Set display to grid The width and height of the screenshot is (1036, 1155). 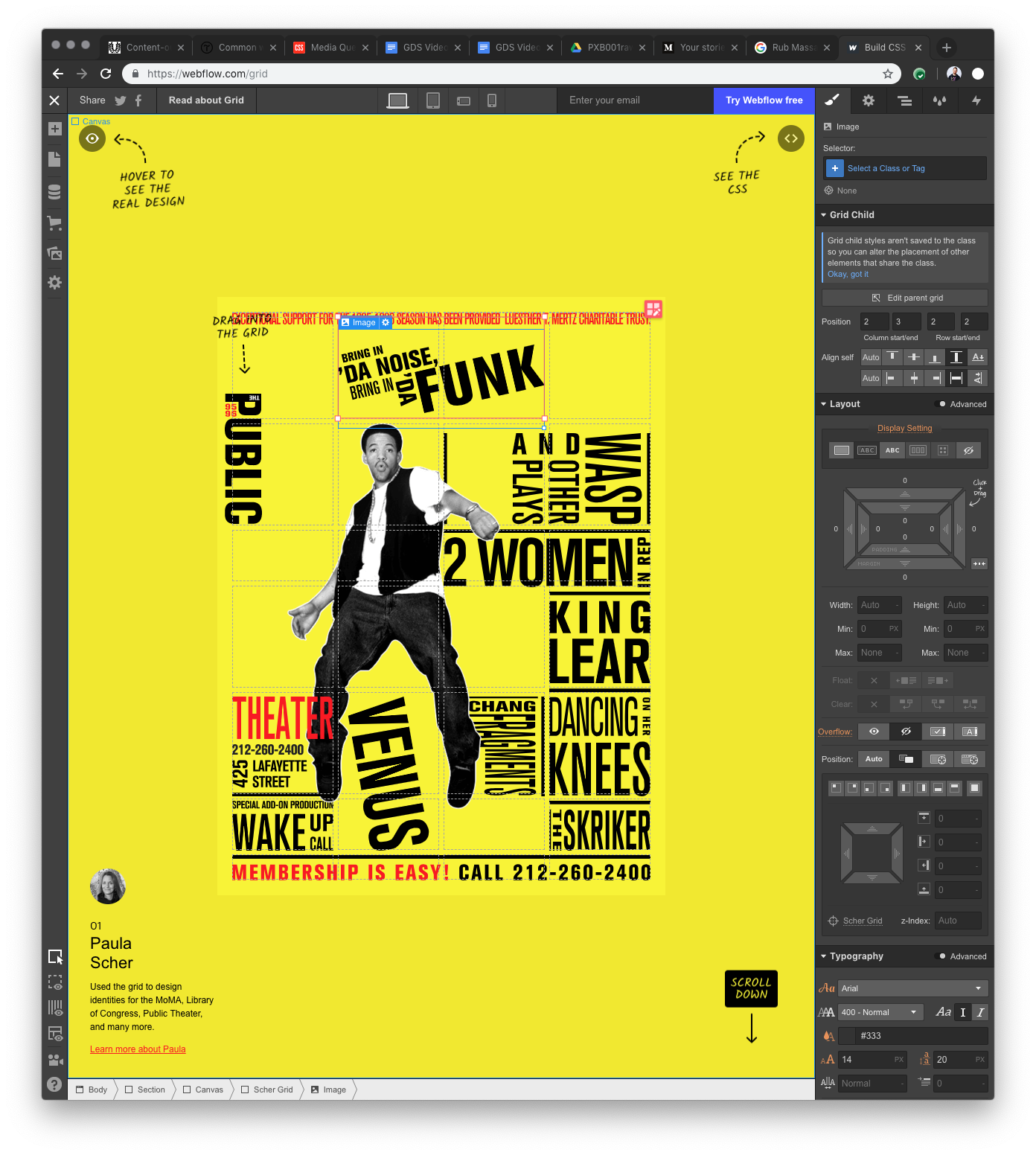click(943, 450)
